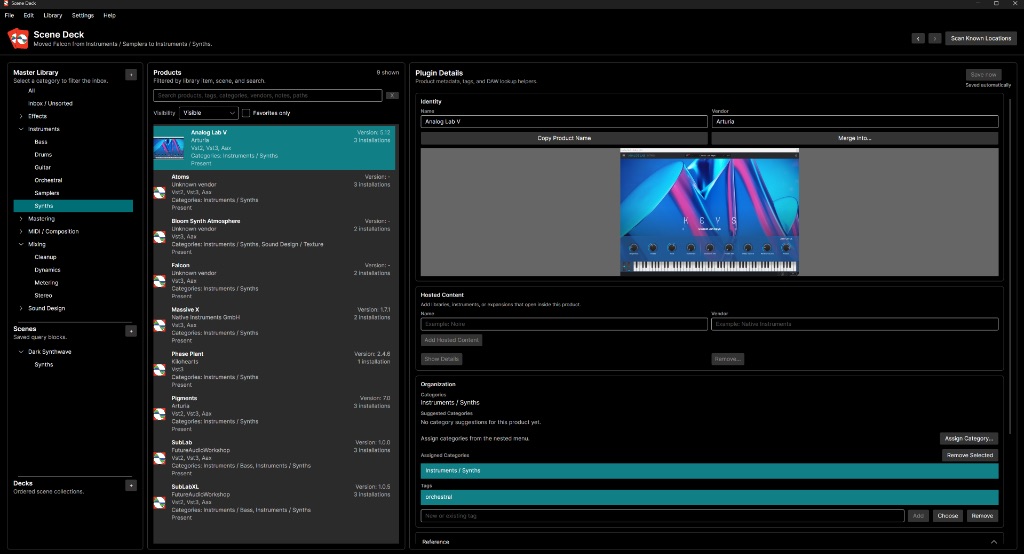Select the Bass category
1024x554 pixels.
coord(40,142)
